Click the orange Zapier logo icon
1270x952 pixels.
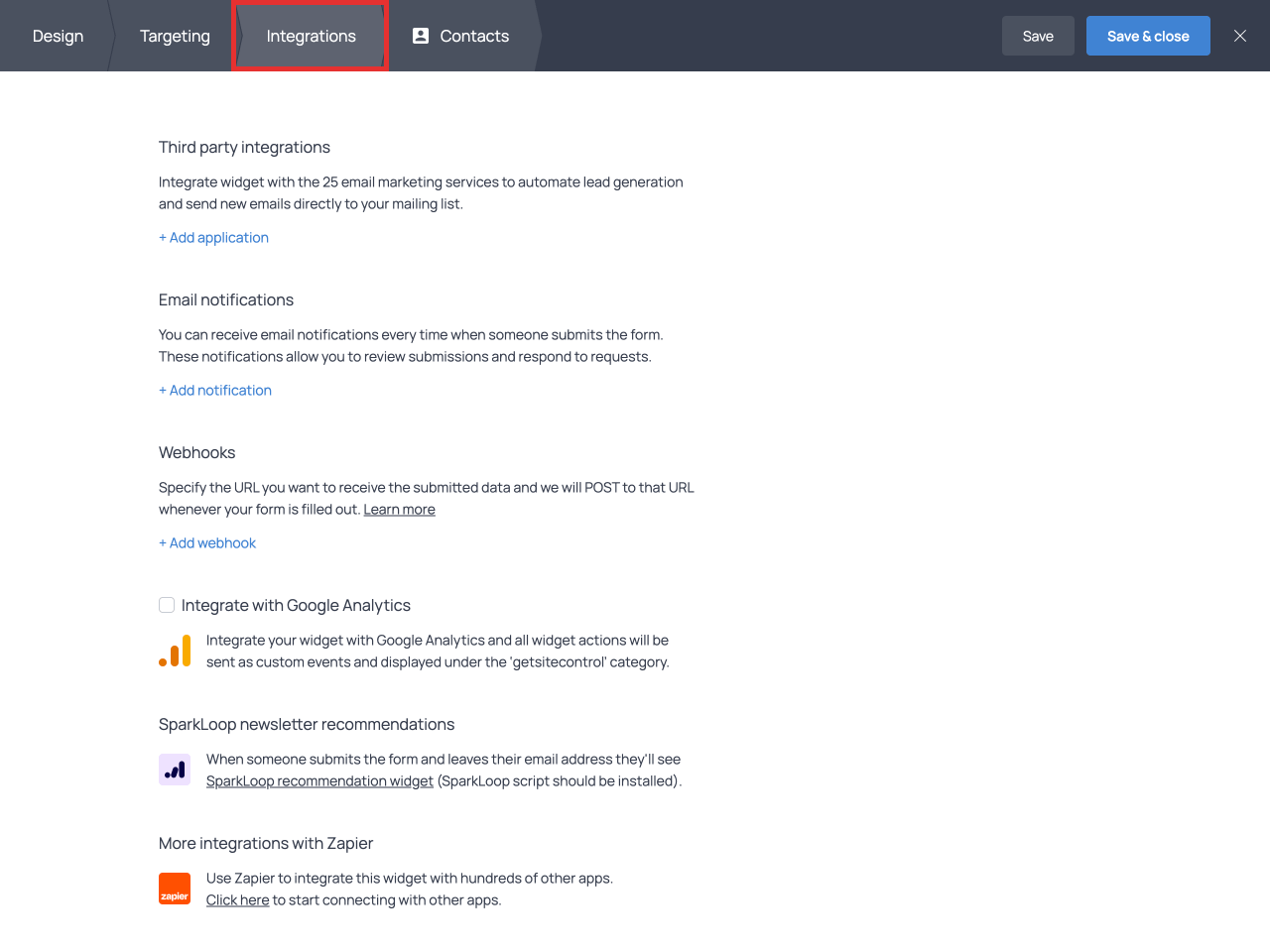tap(175, 889)
